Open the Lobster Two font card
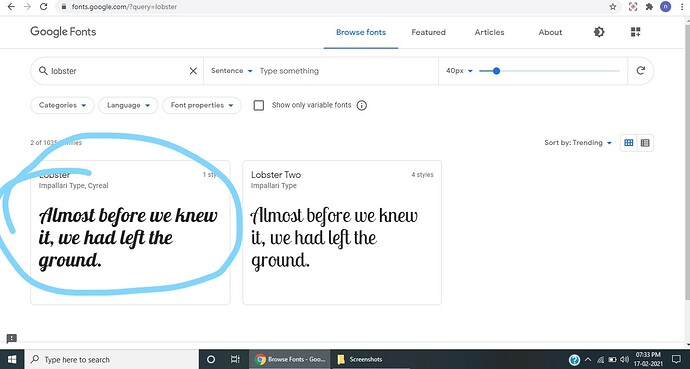The height and width of the screenshot is (369, 690). click(342, 232)
